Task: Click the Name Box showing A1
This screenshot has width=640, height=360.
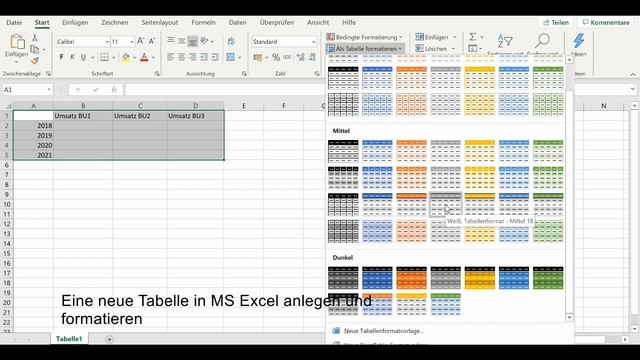Action: click(x=27, y=89)
